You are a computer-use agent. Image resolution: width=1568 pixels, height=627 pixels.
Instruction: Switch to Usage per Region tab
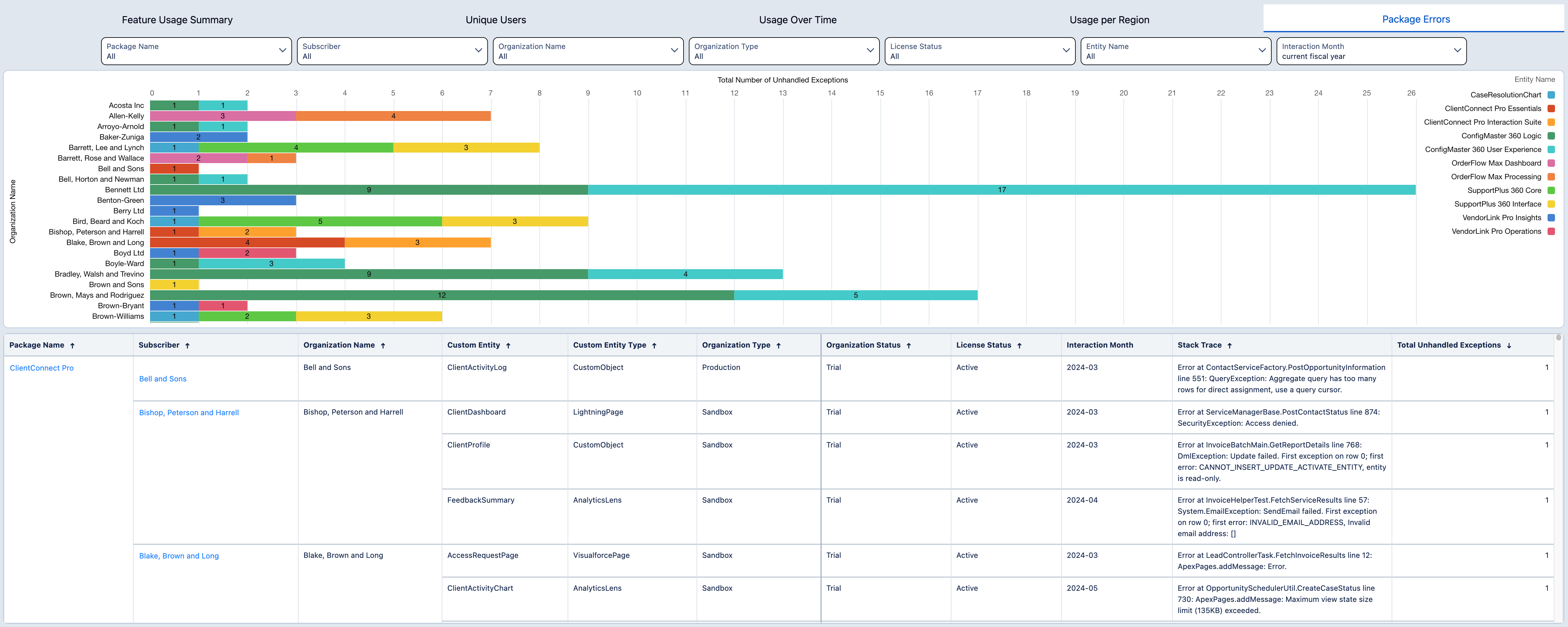click(1109, 20)
